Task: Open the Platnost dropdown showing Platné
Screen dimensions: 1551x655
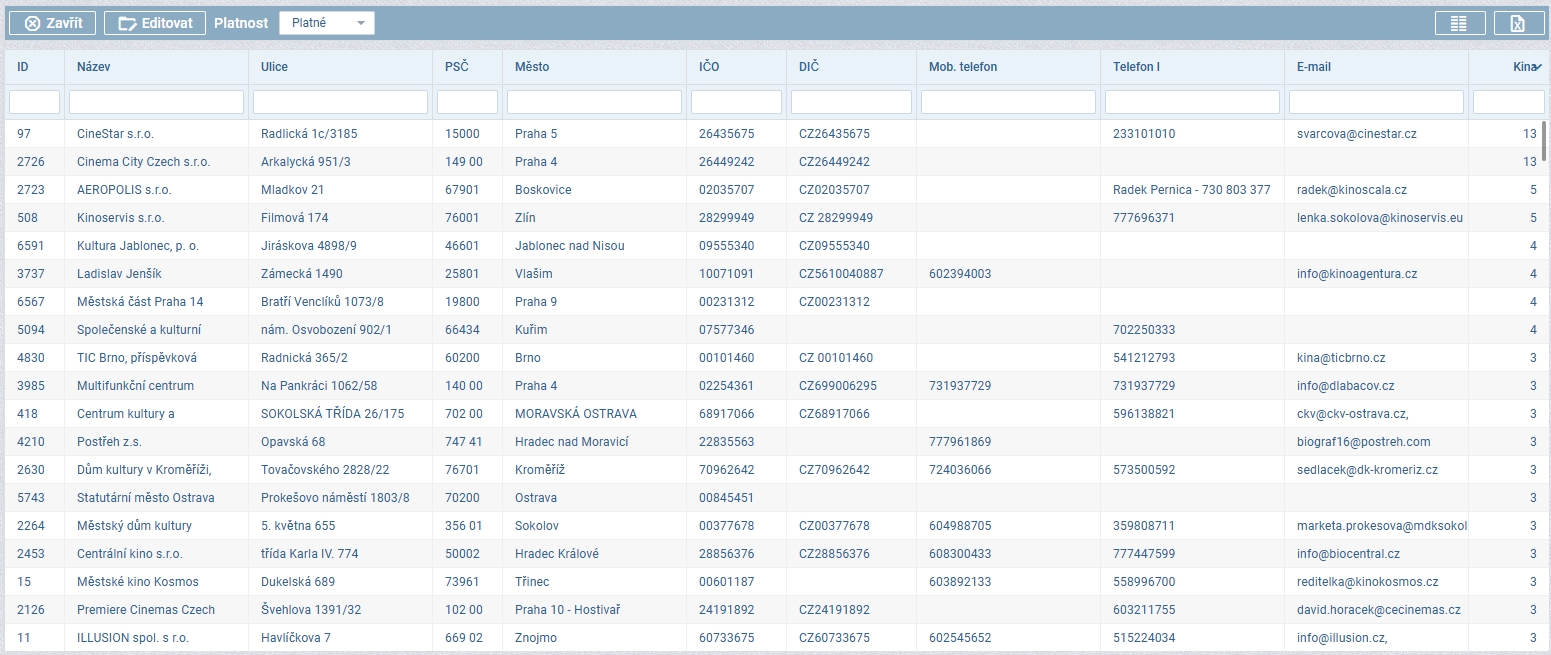Action: click(326, 23)
